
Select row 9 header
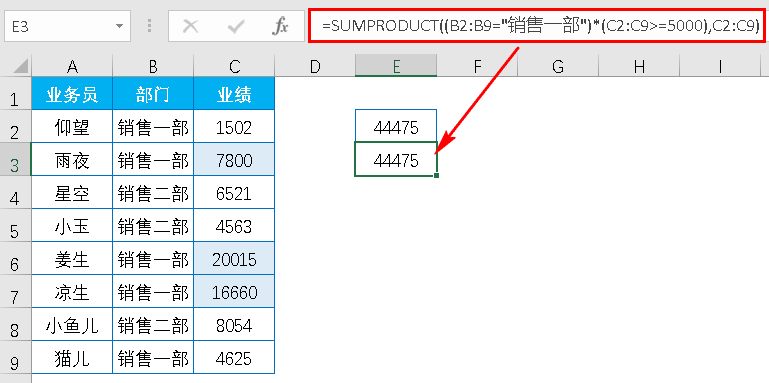[15, 357]
